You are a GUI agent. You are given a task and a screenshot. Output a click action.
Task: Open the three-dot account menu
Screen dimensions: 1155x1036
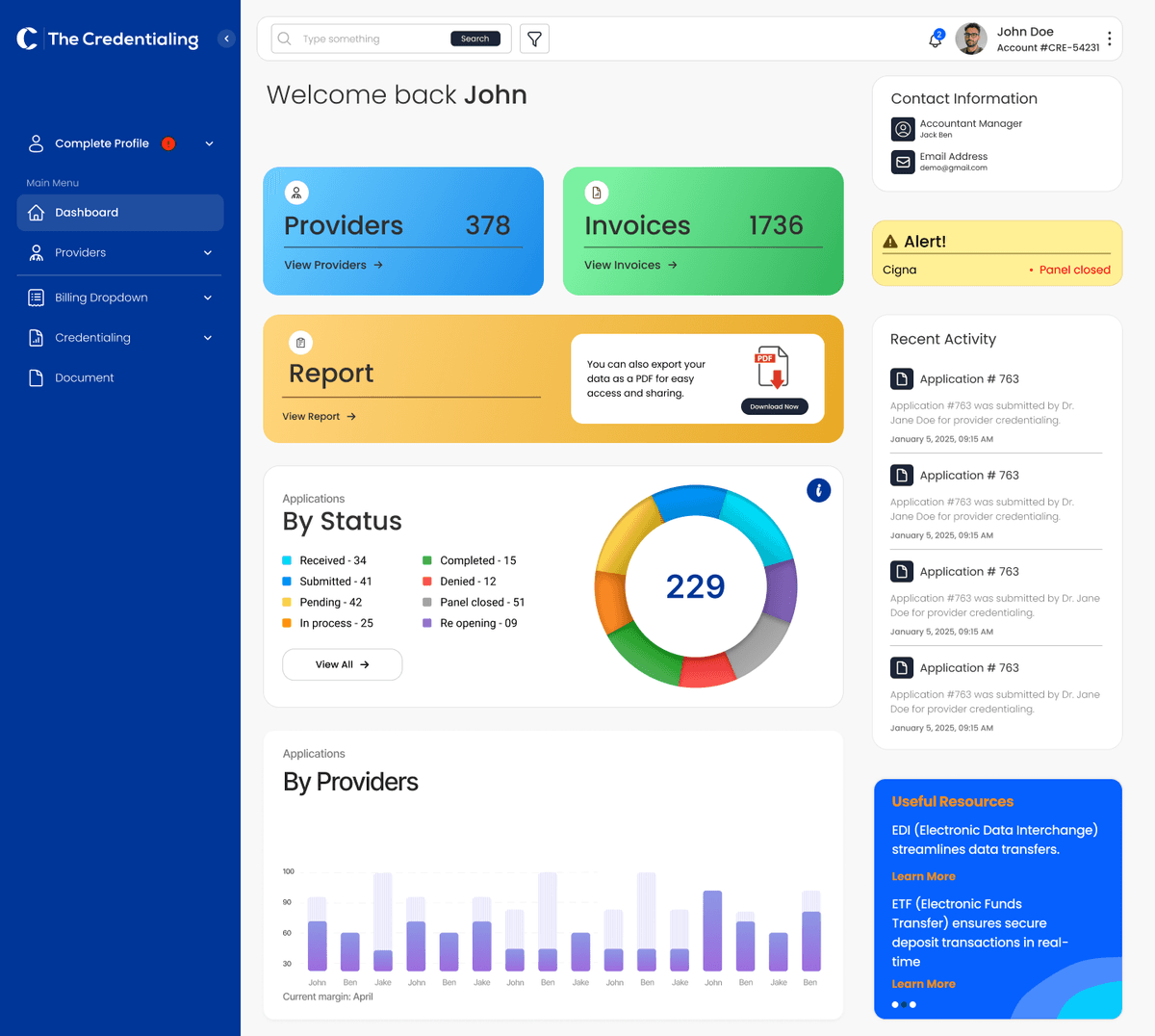[x=1110, y=39]
